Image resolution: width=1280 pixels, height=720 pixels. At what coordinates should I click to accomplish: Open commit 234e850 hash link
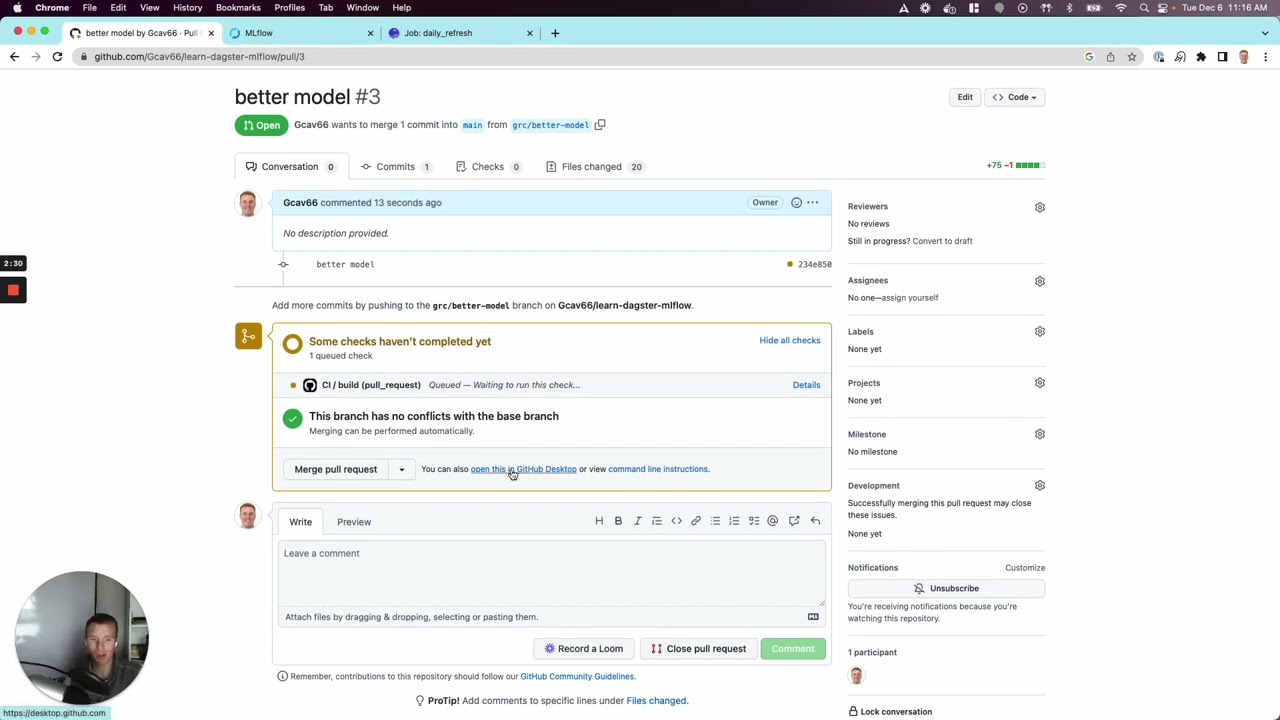pos(815,265)
